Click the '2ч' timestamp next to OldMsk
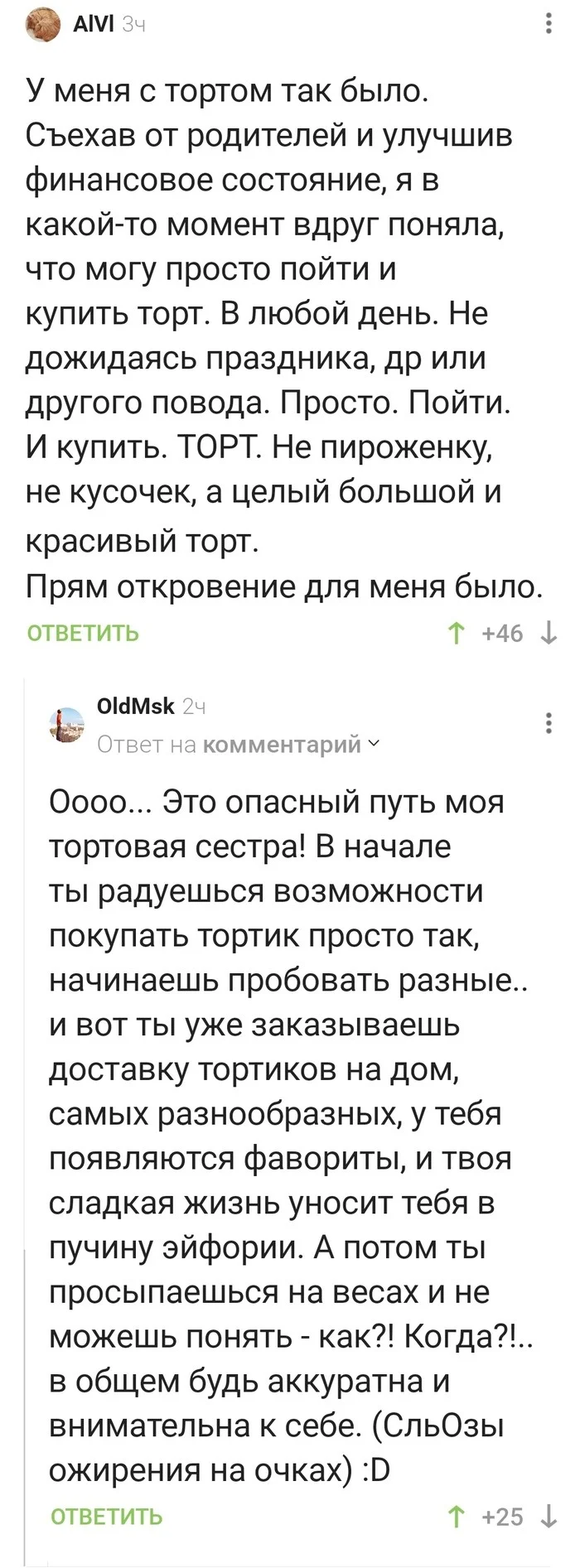The width and height of the screenshot is (580, 1568). tap(194, 707)
